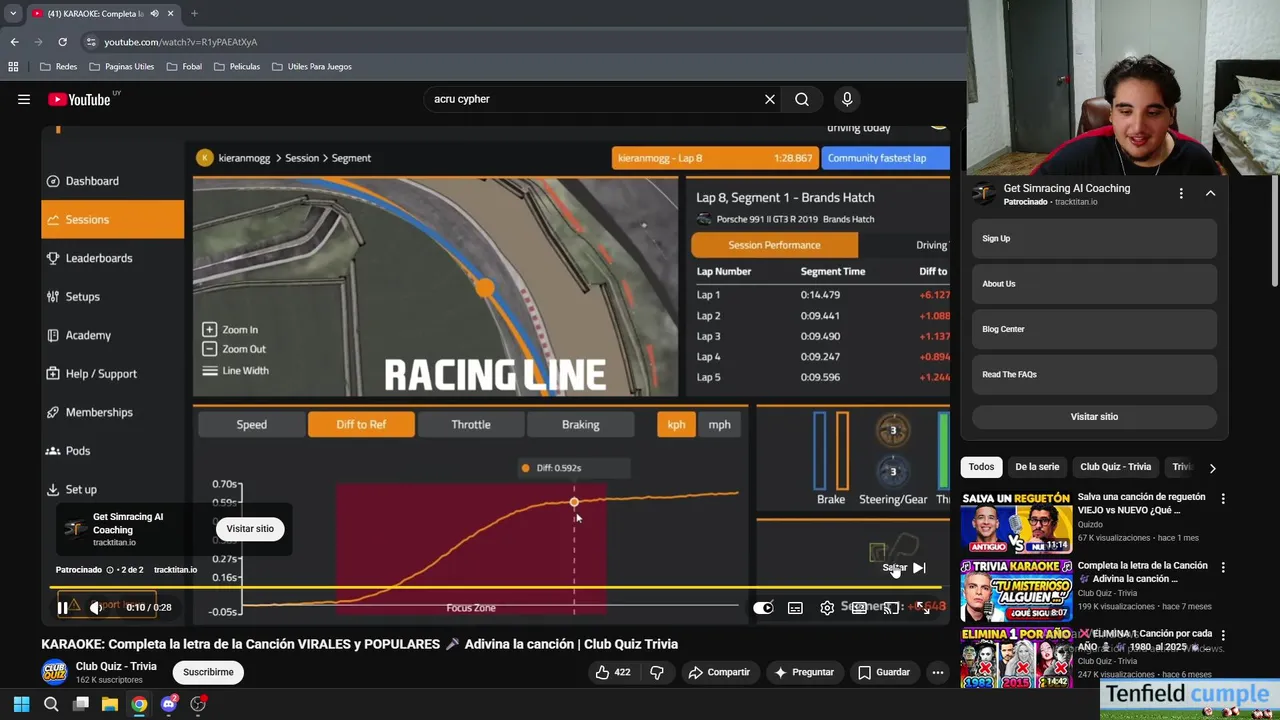Open the Club Quiz channel avatar
Viewport: 1280px width, 720px height.
point(54,672)
